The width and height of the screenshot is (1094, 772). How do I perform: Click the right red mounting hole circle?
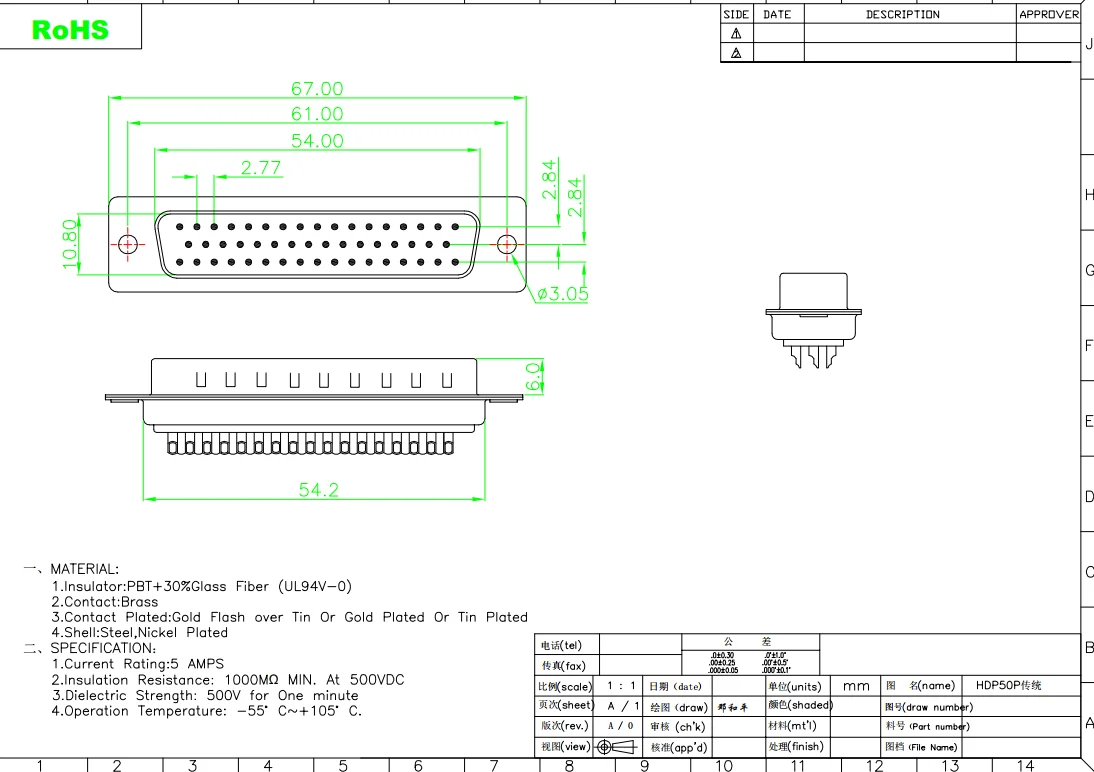coord(506,243)
